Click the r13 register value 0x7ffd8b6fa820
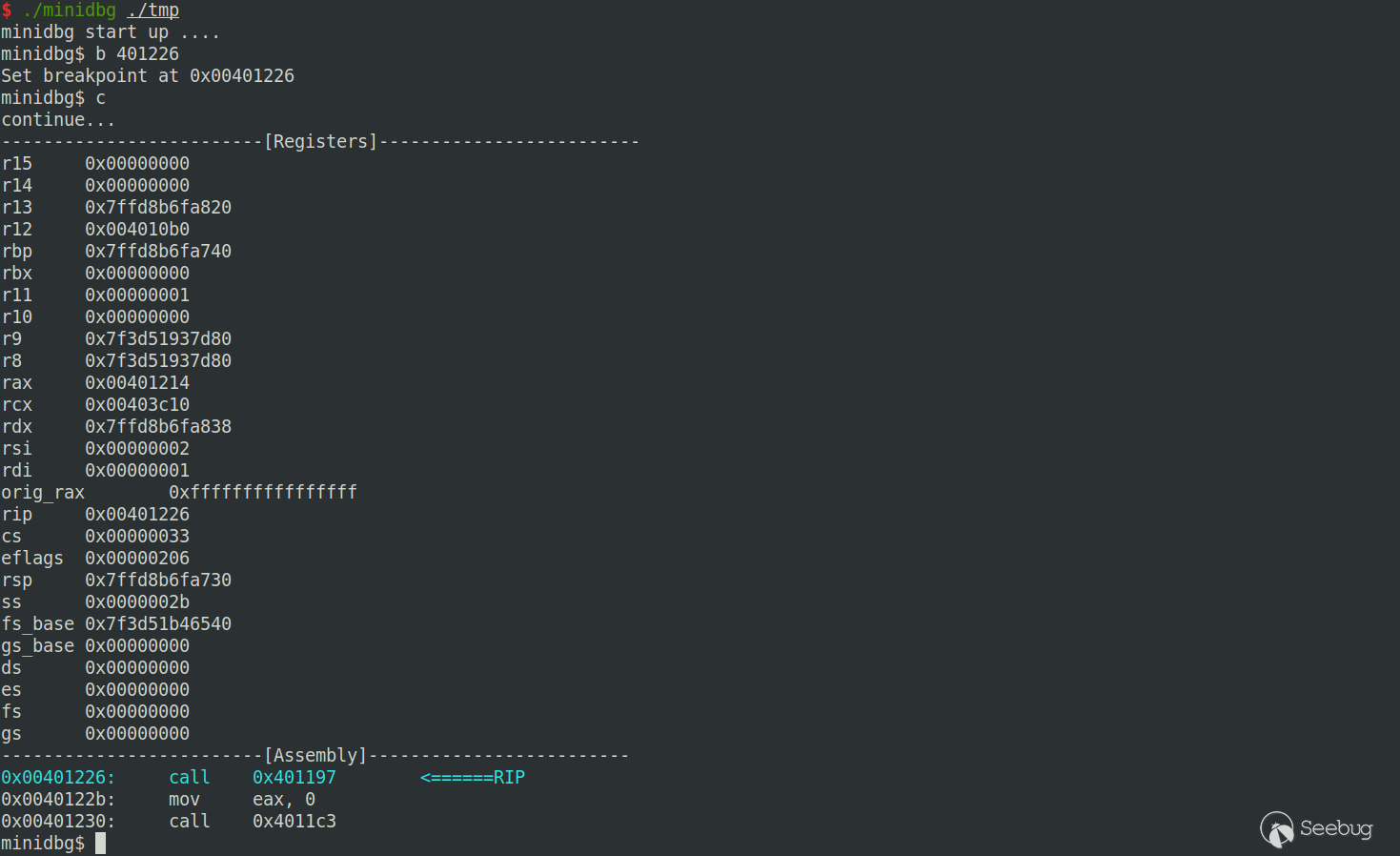This screenshot has height=856, width=1400. [x=158, y=208]
